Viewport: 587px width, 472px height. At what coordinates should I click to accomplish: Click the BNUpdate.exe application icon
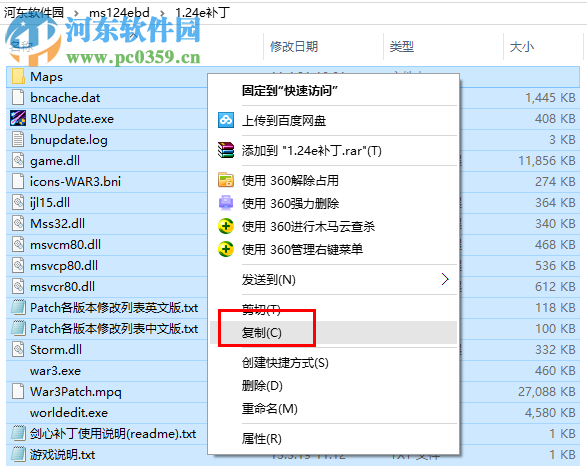tap(18, 119)
